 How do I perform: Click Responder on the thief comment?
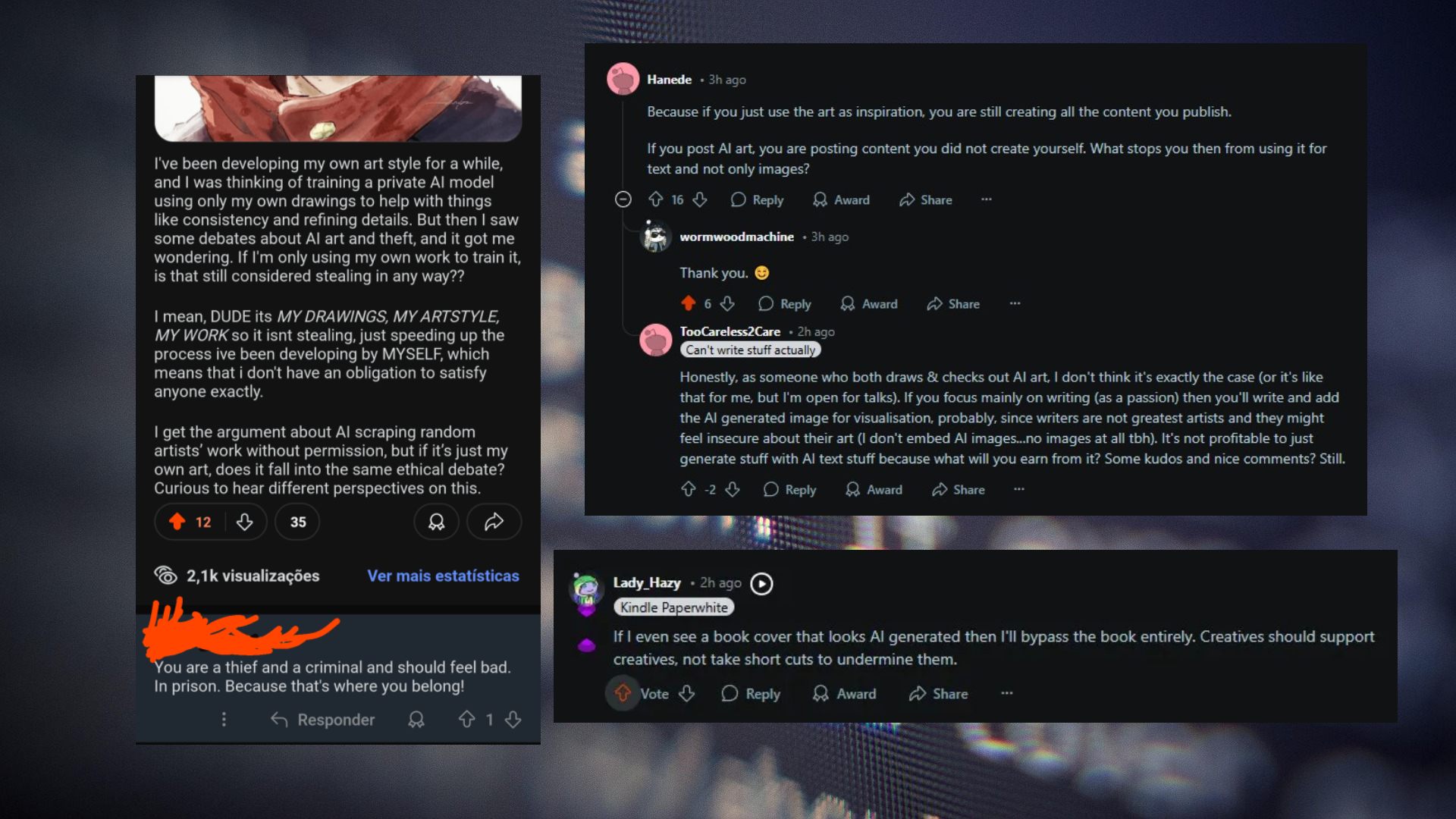[323, 720]
